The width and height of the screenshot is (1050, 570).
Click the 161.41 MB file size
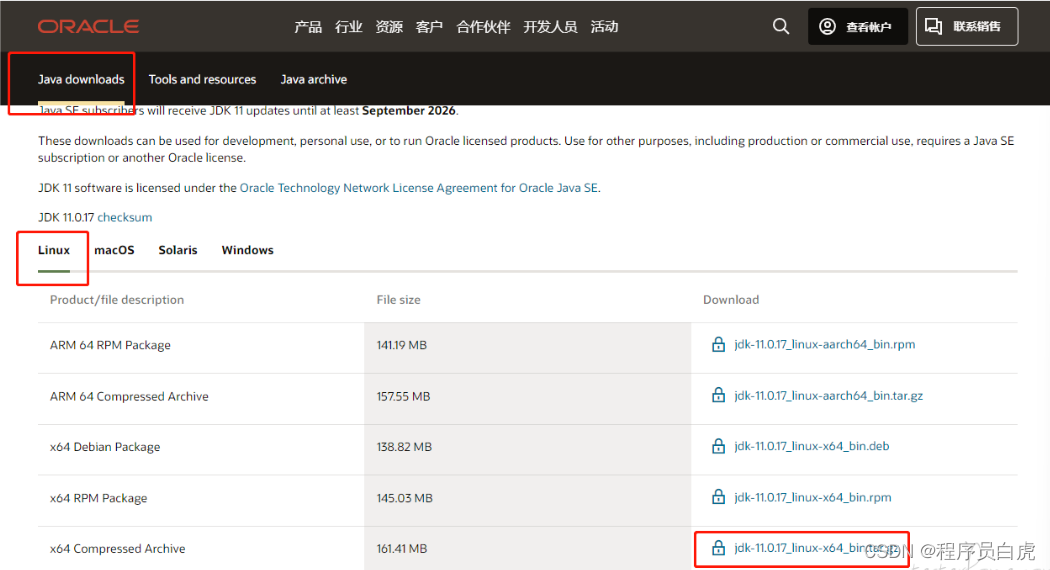pyautogui.click(x=401, y=549)
